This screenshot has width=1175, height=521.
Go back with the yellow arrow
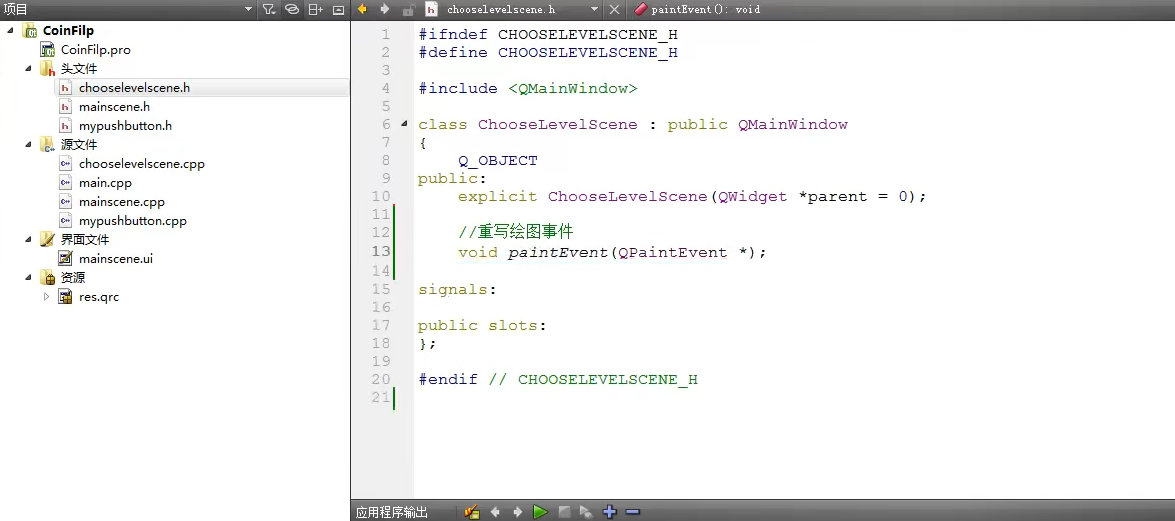pos(362,9)
